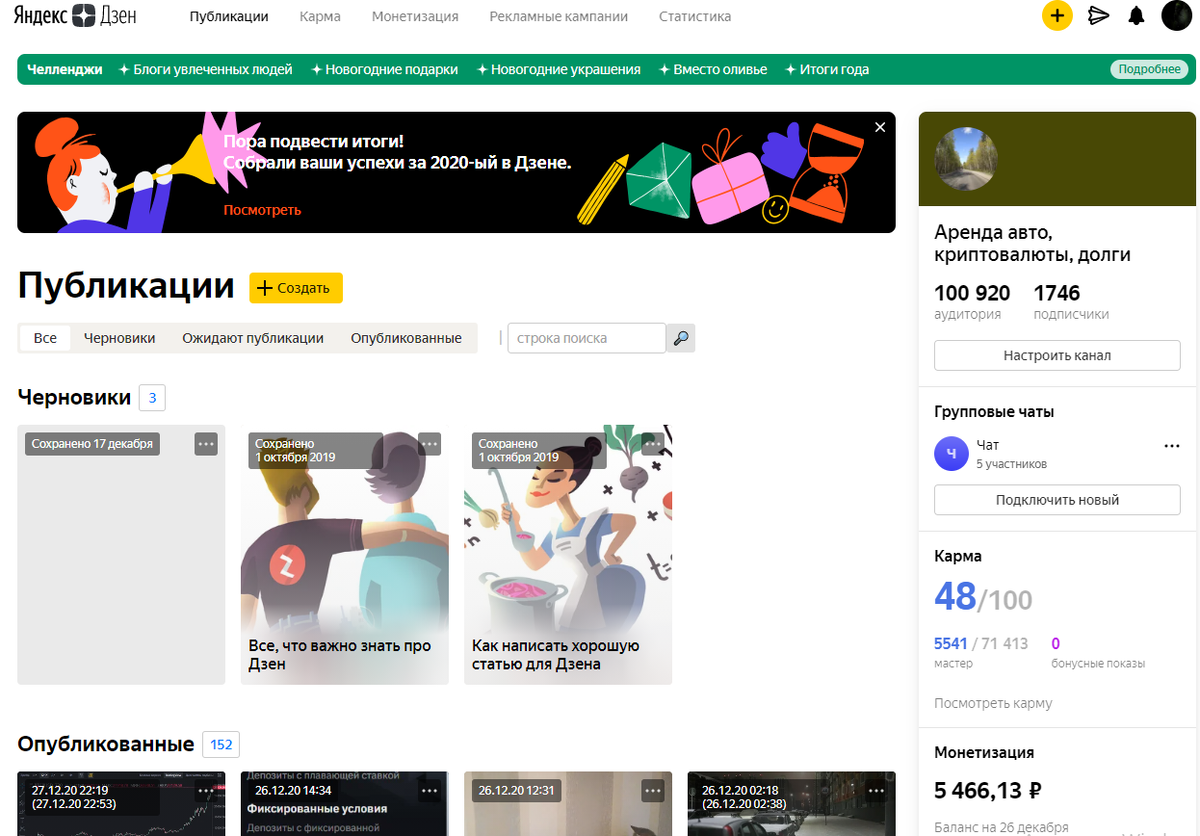1200x836 pixels.
Task: Open 'Блоги увлеченных людей' challenge link
Action: click(206, 70)
